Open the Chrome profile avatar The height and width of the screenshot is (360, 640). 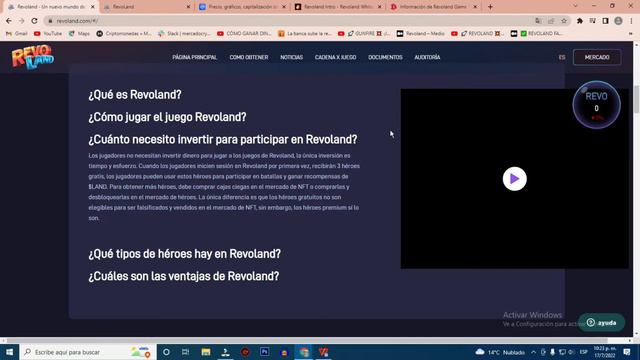click(x=618, y=21)
